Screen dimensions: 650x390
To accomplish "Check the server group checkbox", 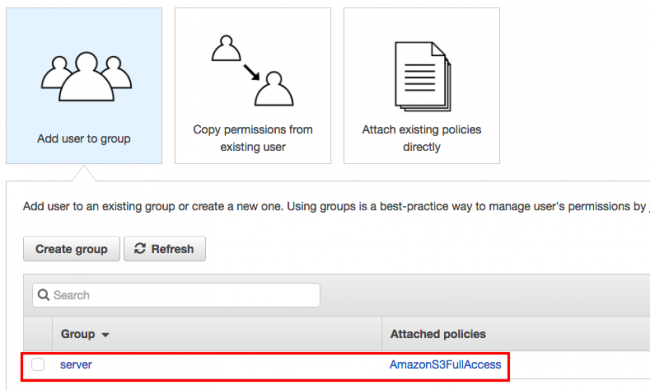I will (x=38, y=365).
